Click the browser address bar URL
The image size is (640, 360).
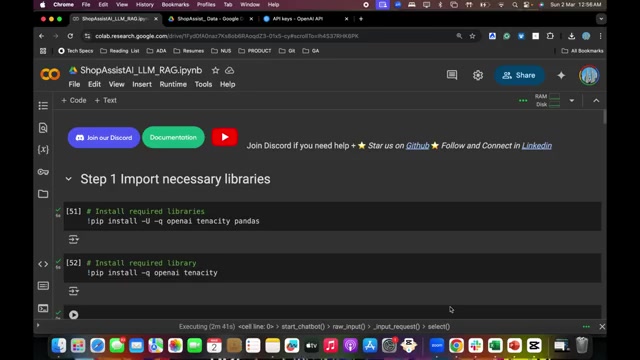[227, 36]
